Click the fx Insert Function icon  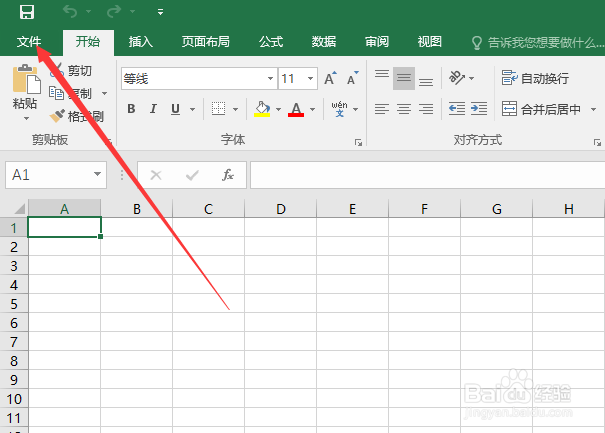228,175
